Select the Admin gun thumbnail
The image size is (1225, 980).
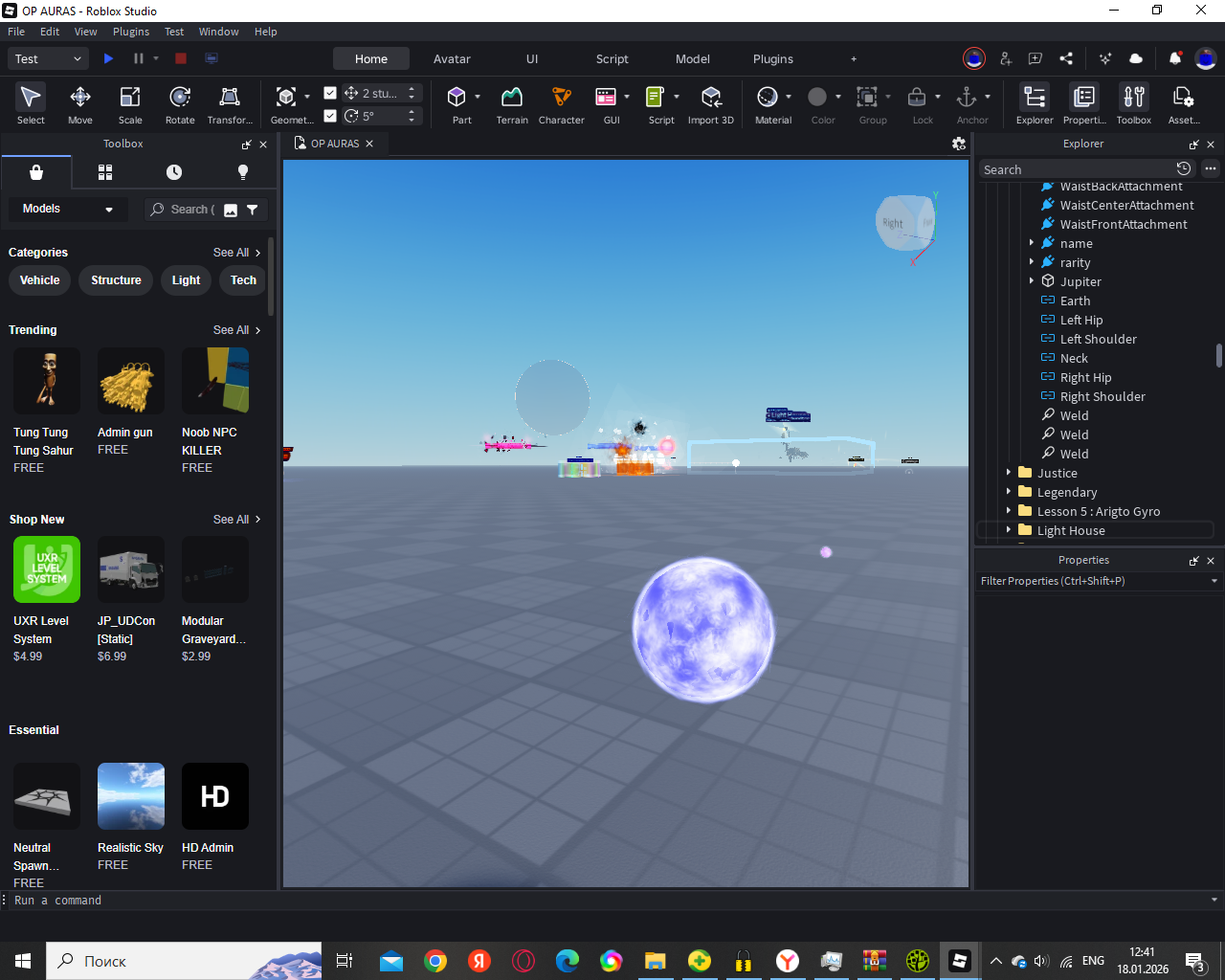pos(131,381)
